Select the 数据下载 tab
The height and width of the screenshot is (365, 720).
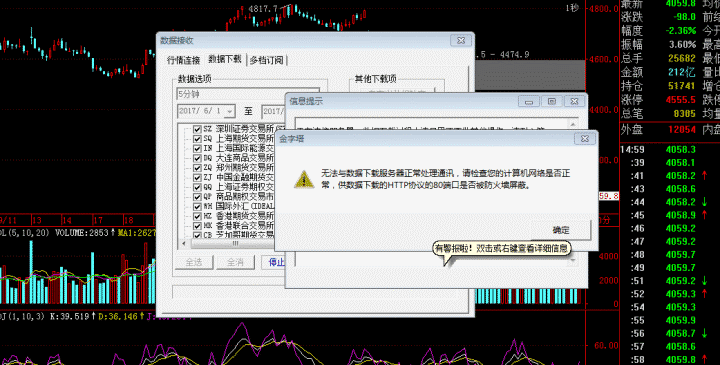coord(225,59)
